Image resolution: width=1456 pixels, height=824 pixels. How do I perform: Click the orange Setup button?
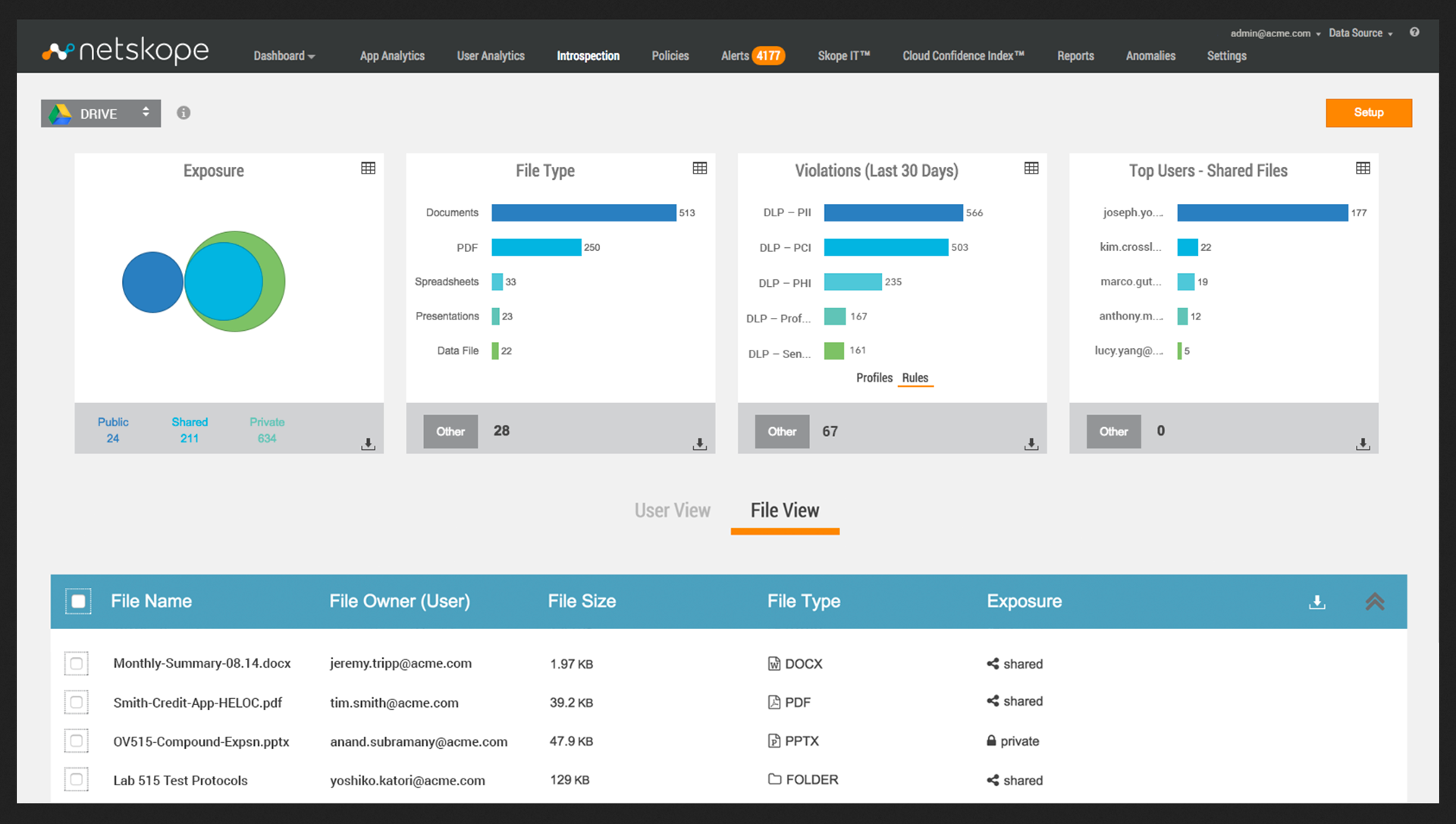tap(1368, 113)
